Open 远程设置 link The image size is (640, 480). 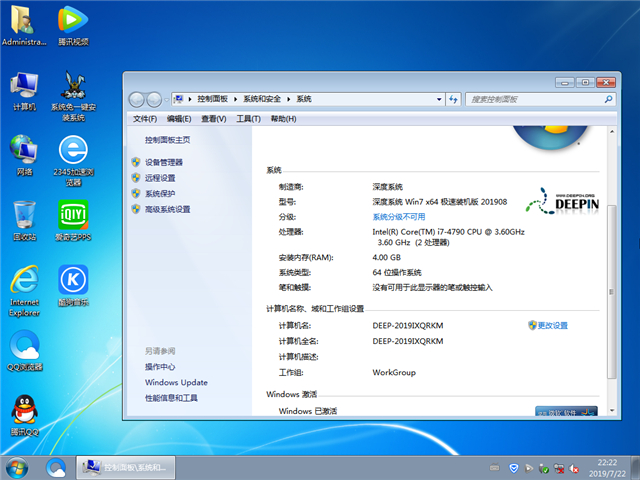160,178
